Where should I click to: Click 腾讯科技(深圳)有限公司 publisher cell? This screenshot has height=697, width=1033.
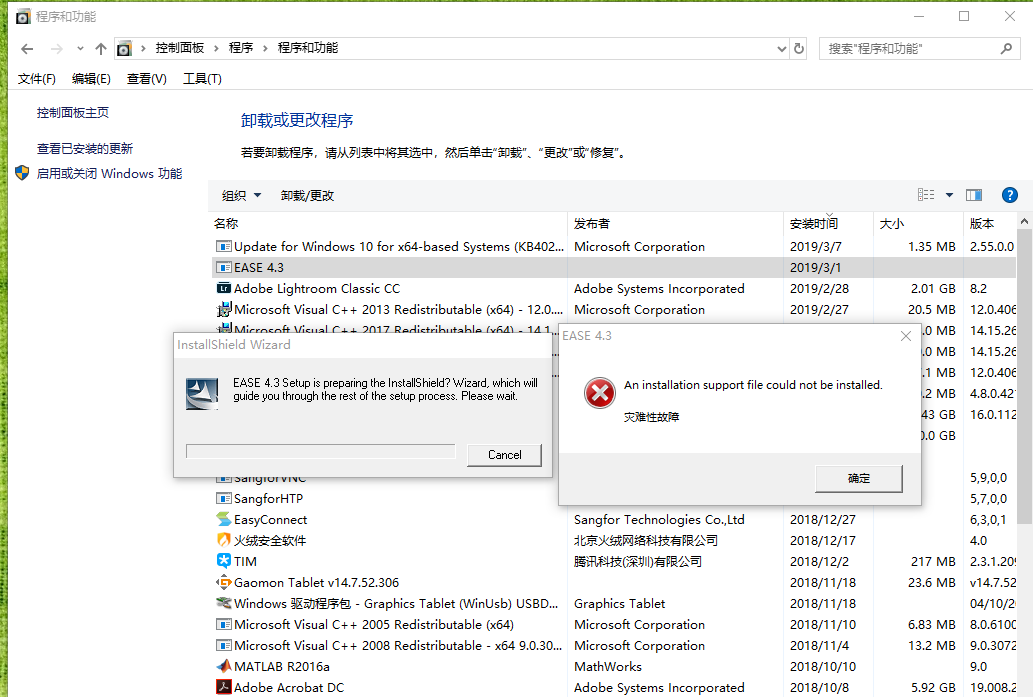click(x=638, y=562)
